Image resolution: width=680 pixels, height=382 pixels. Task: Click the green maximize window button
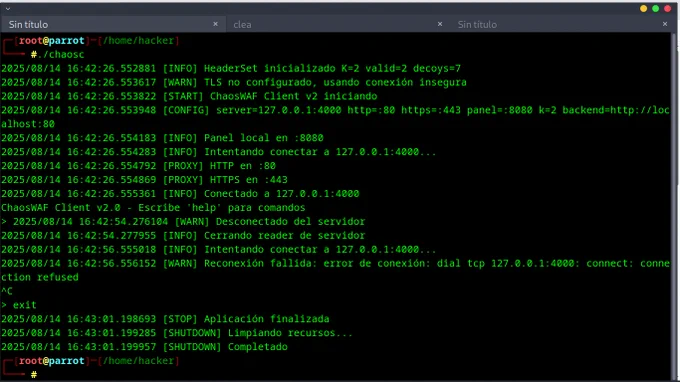click(x=656, y=8)
